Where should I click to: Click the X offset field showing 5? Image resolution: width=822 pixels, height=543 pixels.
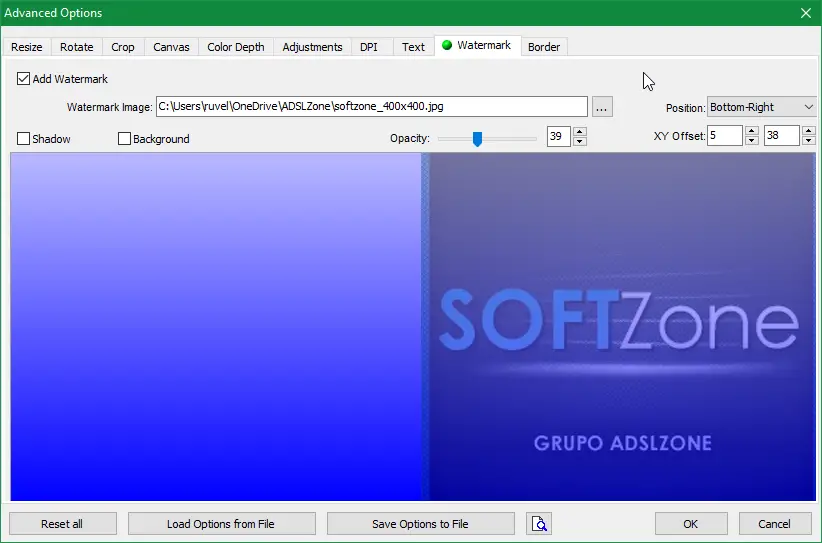point(725,136)
